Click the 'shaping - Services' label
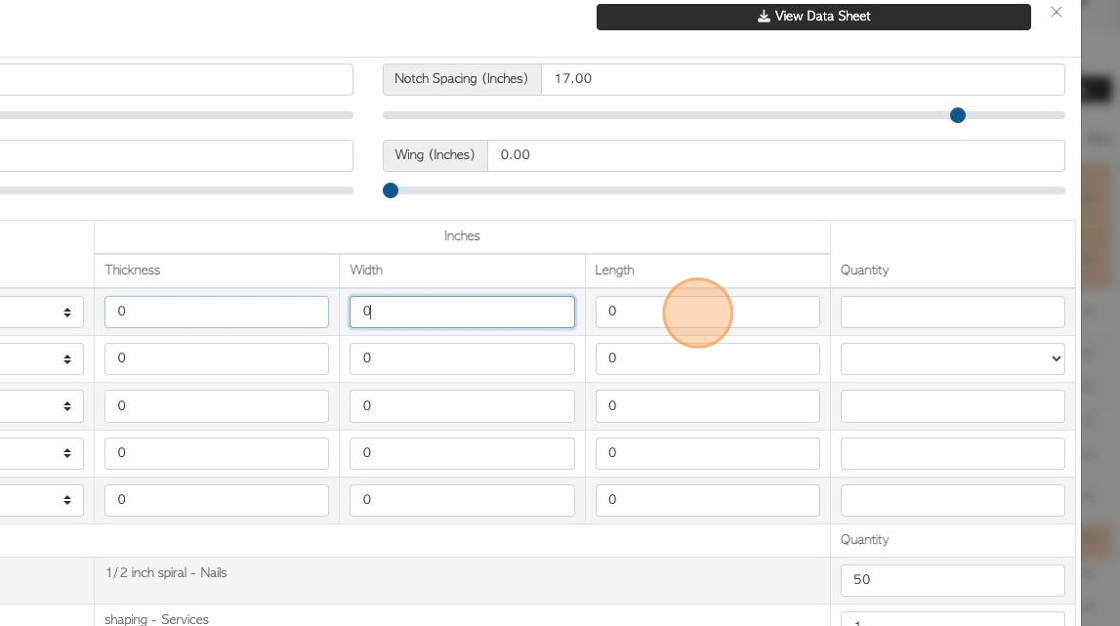 pyautogui.click(x=156, y=619)
